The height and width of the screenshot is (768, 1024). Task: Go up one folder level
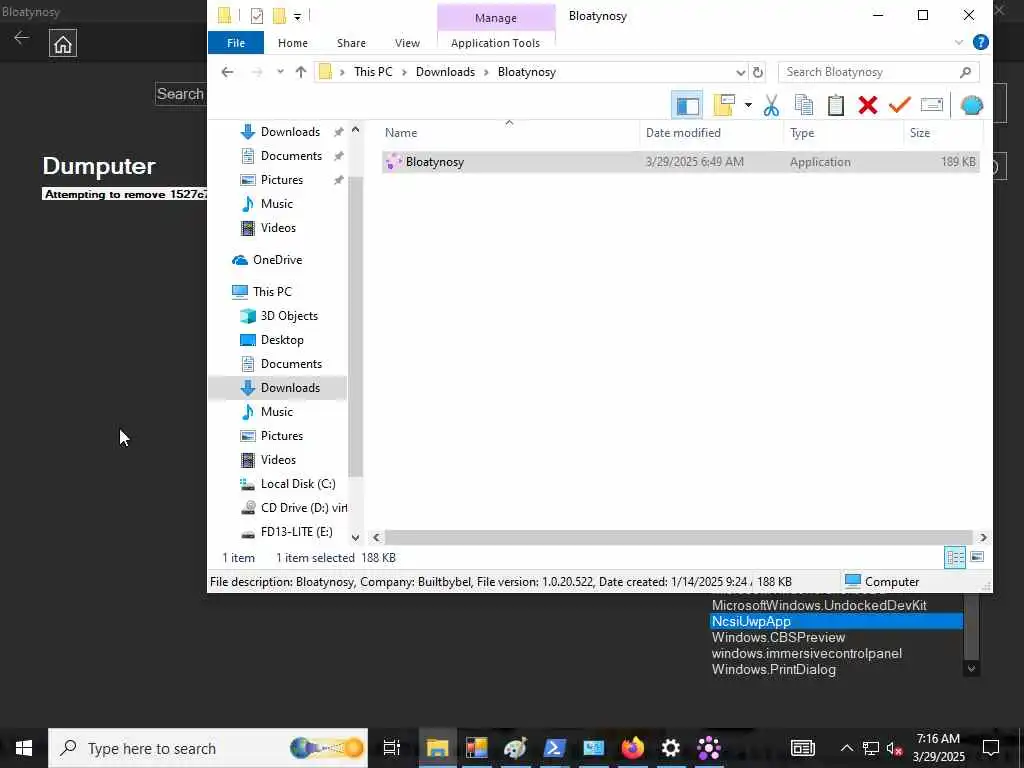click(300, 72)
